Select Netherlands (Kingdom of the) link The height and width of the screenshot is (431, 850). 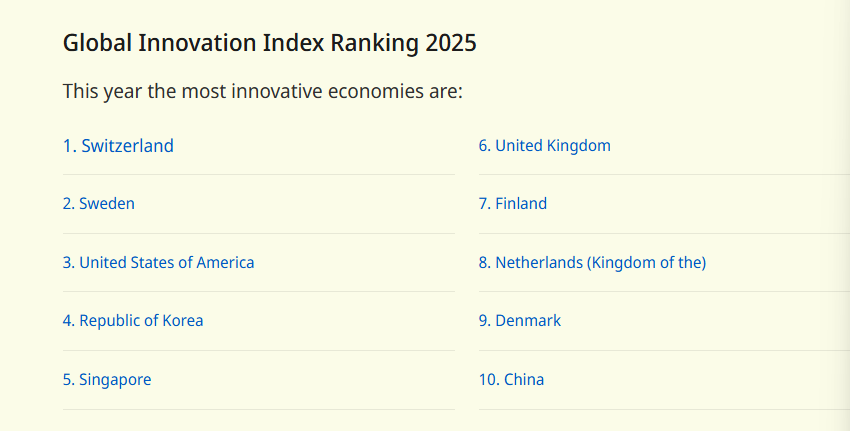click(592, 263)
